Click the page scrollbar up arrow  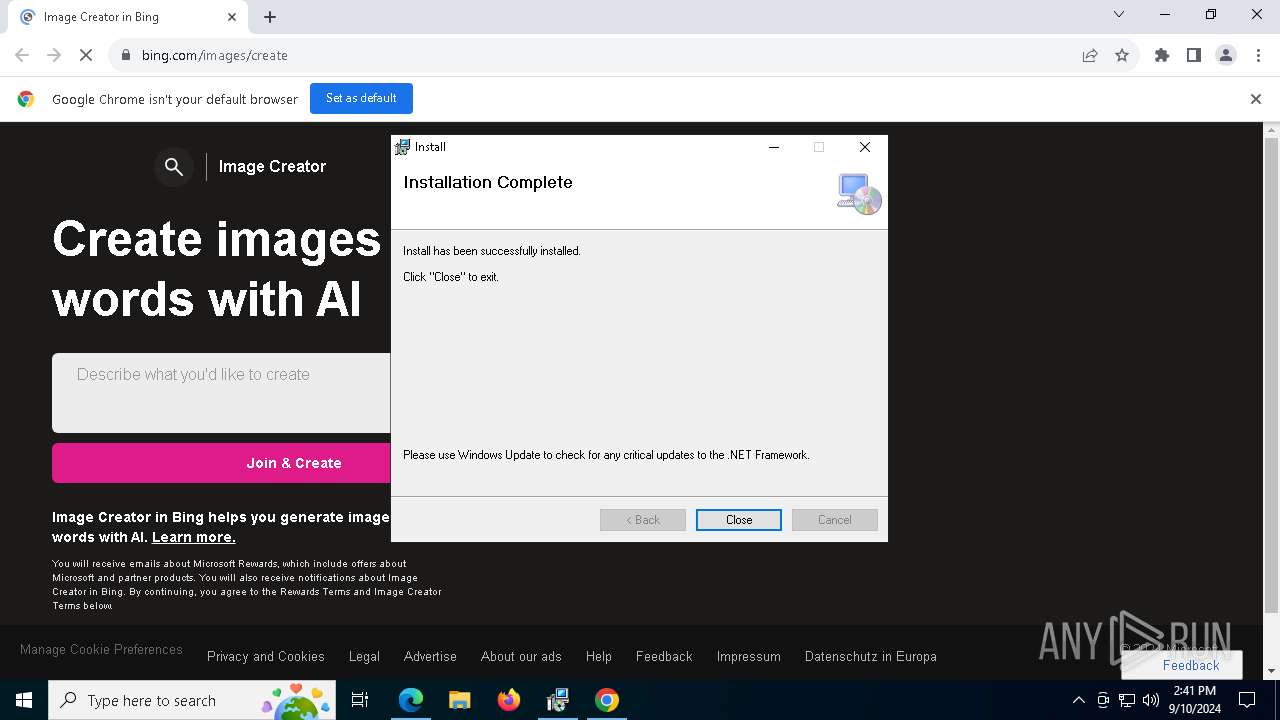(1271, 130)
